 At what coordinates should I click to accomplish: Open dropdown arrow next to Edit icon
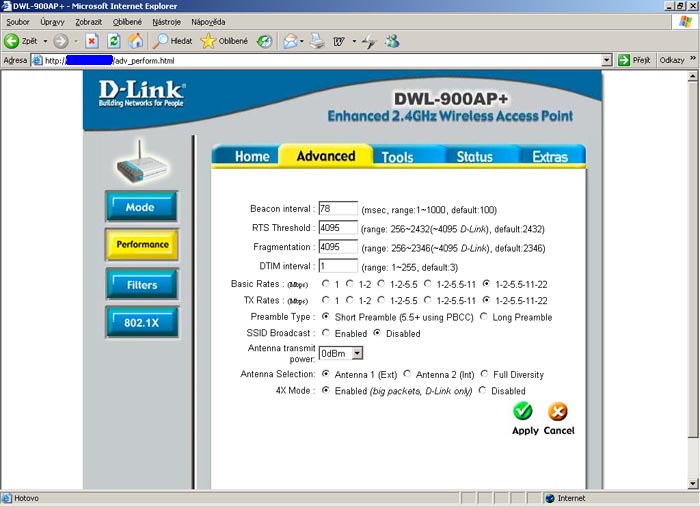(354, 41)
